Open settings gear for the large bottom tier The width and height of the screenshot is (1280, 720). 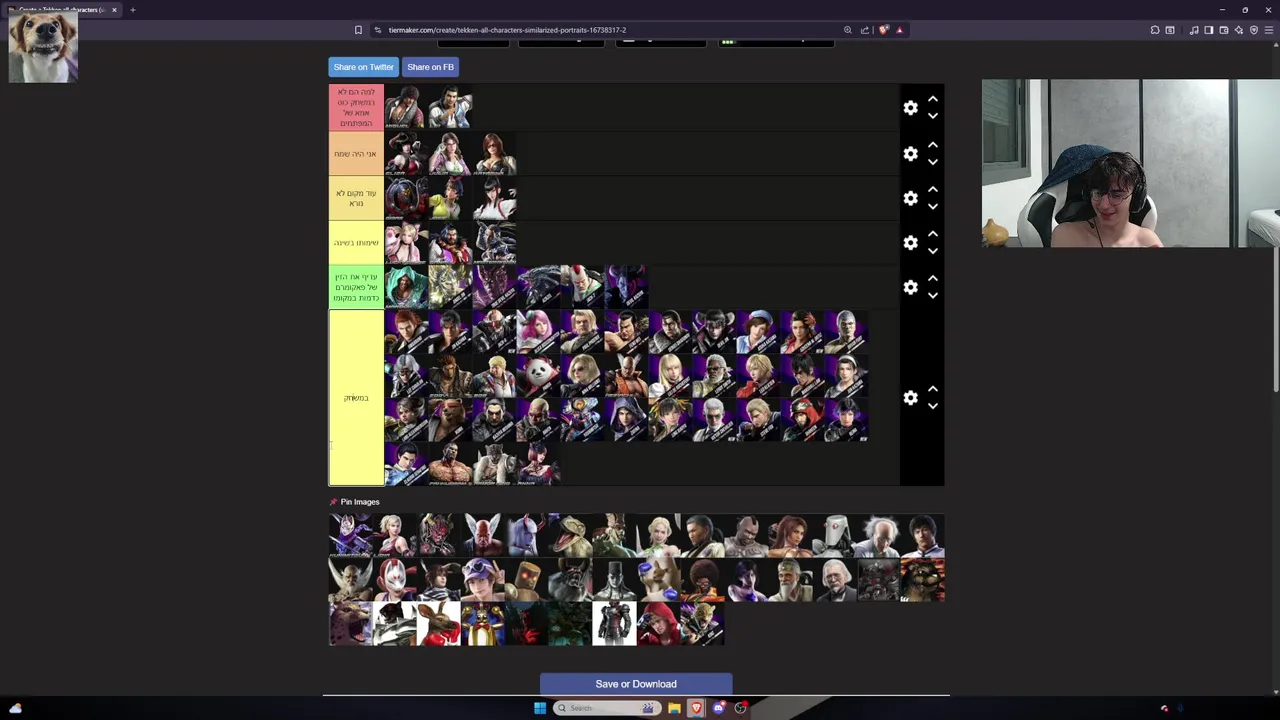pos(910,397)
